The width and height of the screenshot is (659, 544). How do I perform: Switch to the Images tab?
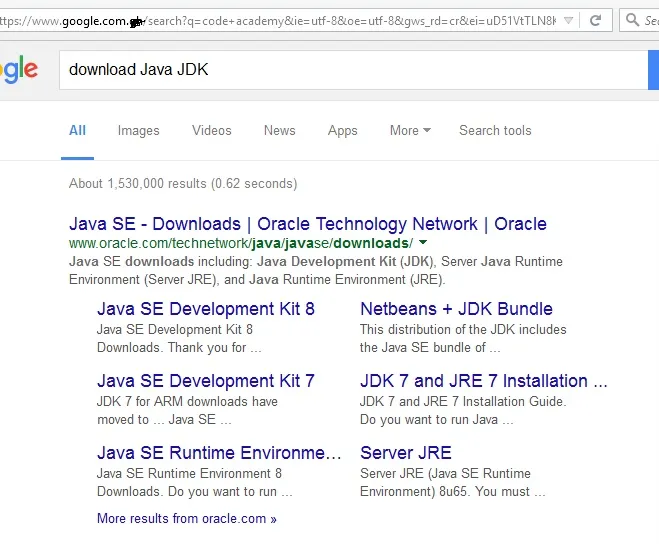(x=139, y=131)
